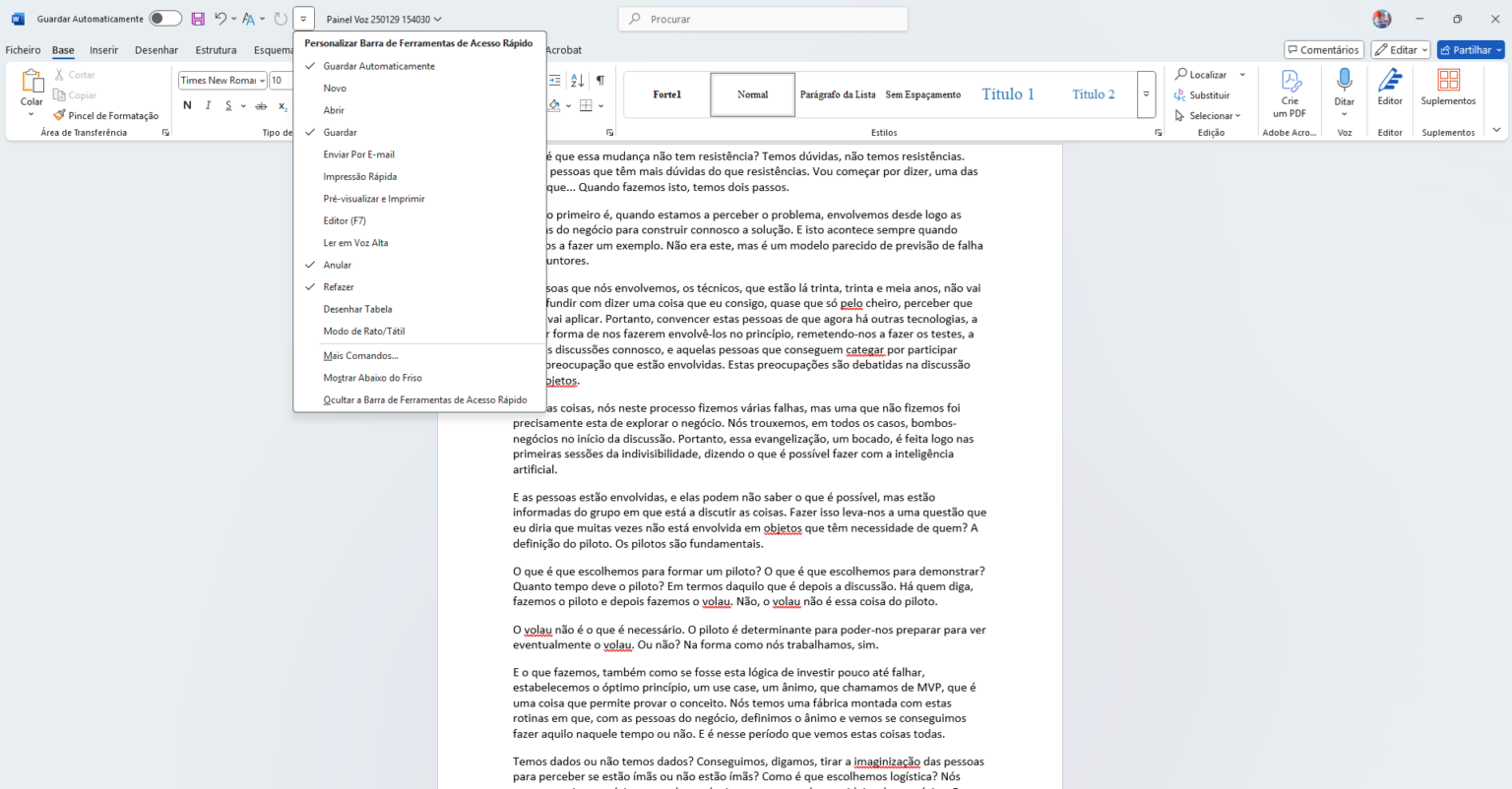Click the Redo icon in the quick access toolbar
The width and height of the screenshot is (1512, 789).
[x=281, y=19]
